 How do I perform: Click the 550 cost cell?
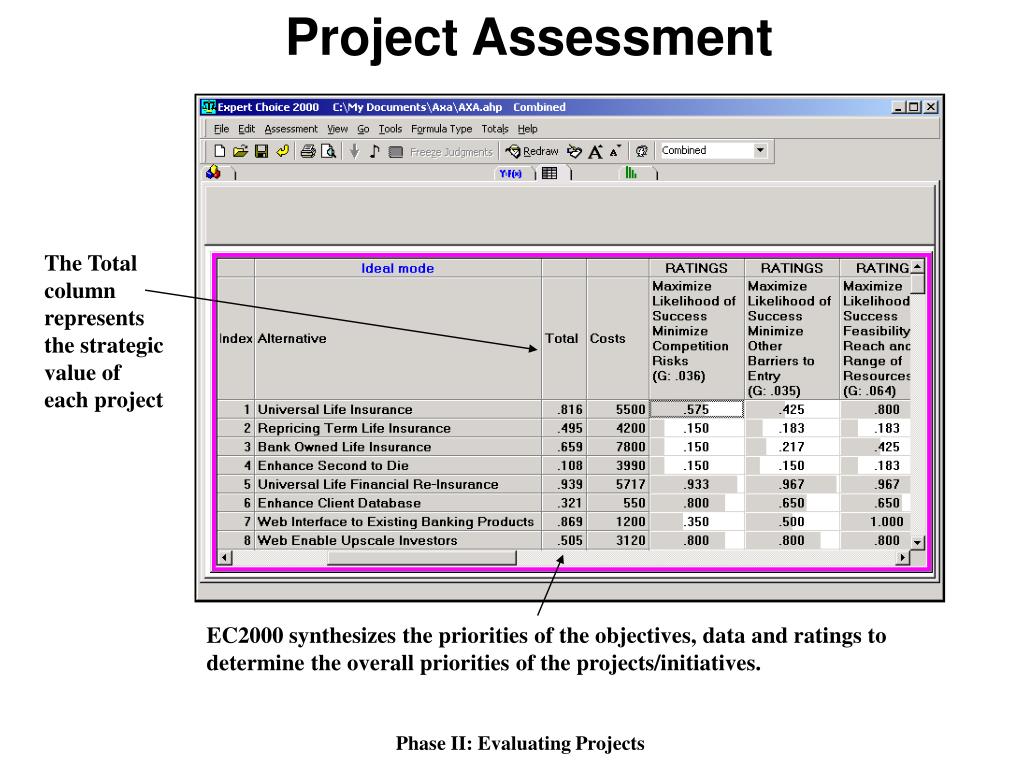coord(618,504)
